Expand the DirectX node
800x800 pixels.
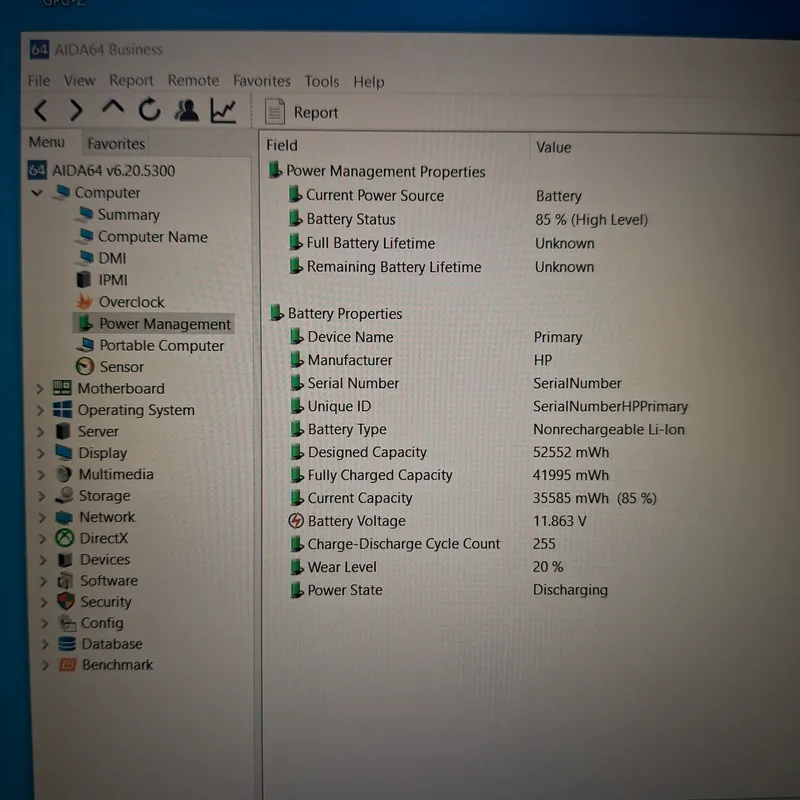click(x=42, y=539)
